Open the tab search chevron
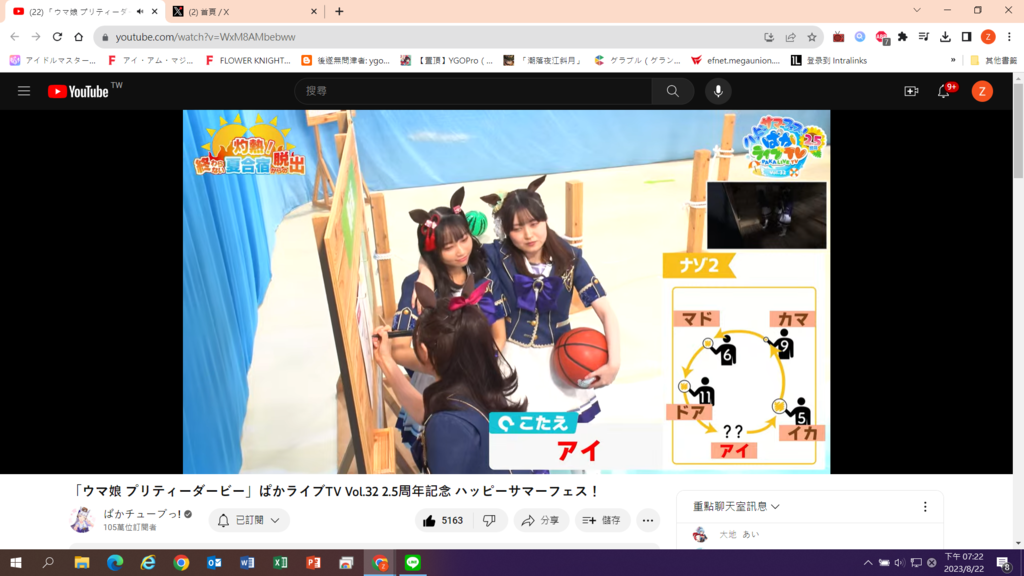1024x576 pixels. (x=917, y=10)
